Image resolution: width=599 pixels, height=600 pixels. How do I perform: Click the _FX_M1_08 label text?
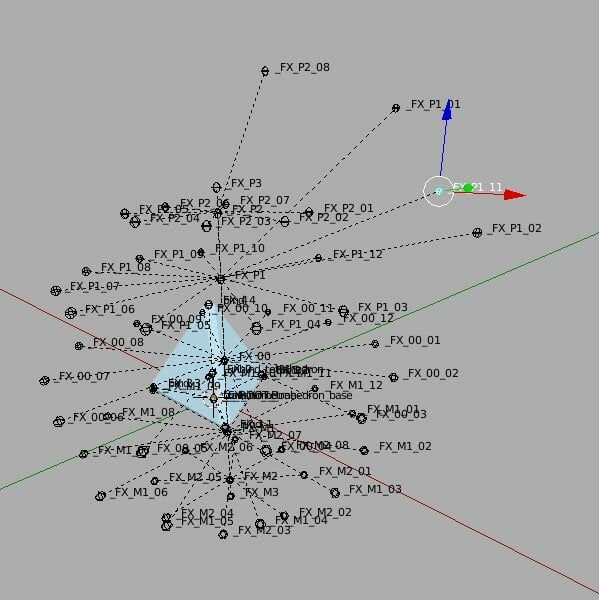146,412
